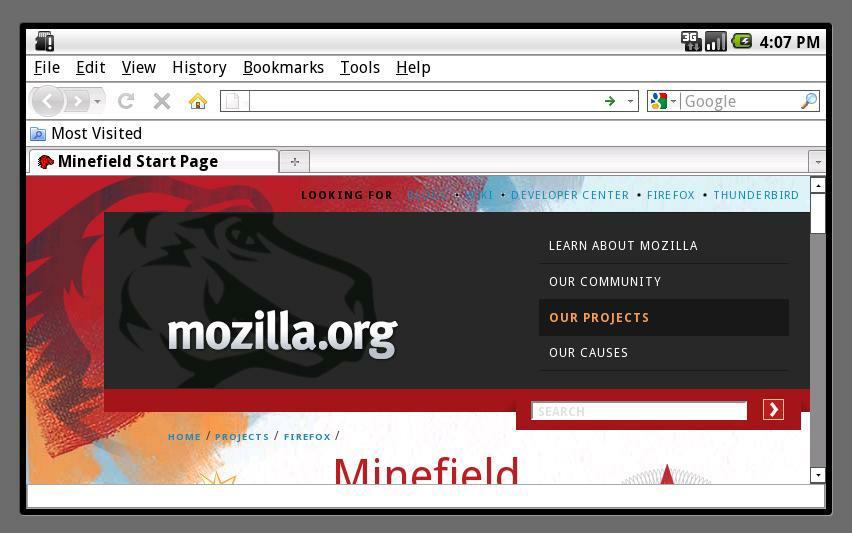852x533 pixels.
Task: Open the list all tabs dropdown
Action: pos(818,162)
